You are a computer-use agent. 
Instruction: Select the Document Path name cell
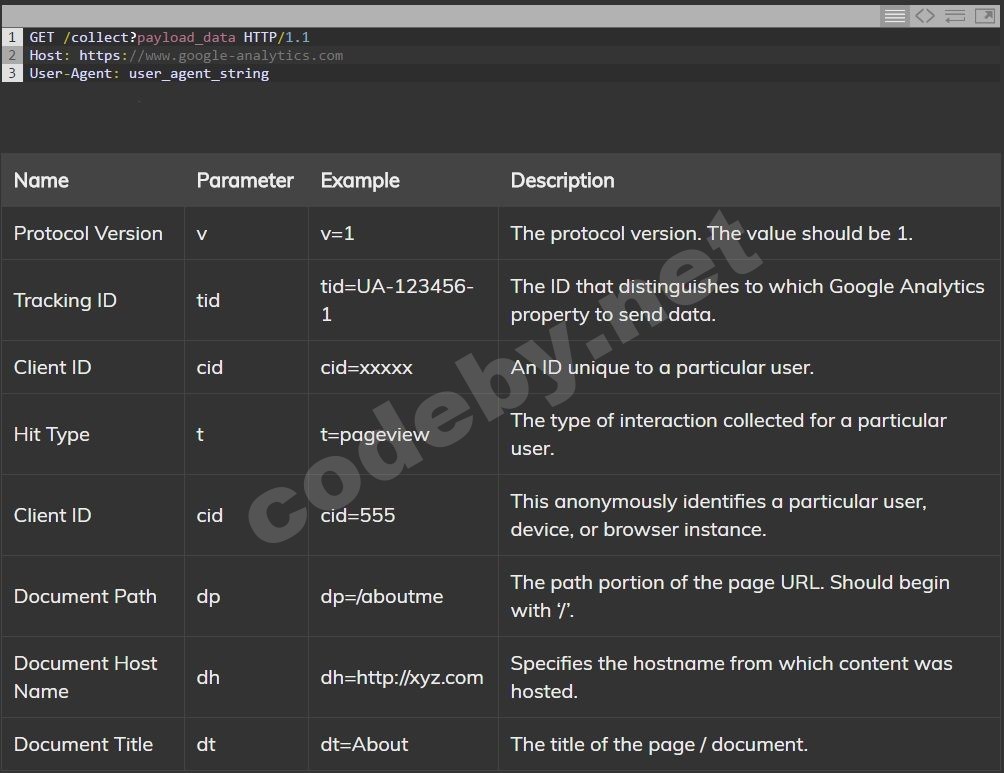coord(85,597)
